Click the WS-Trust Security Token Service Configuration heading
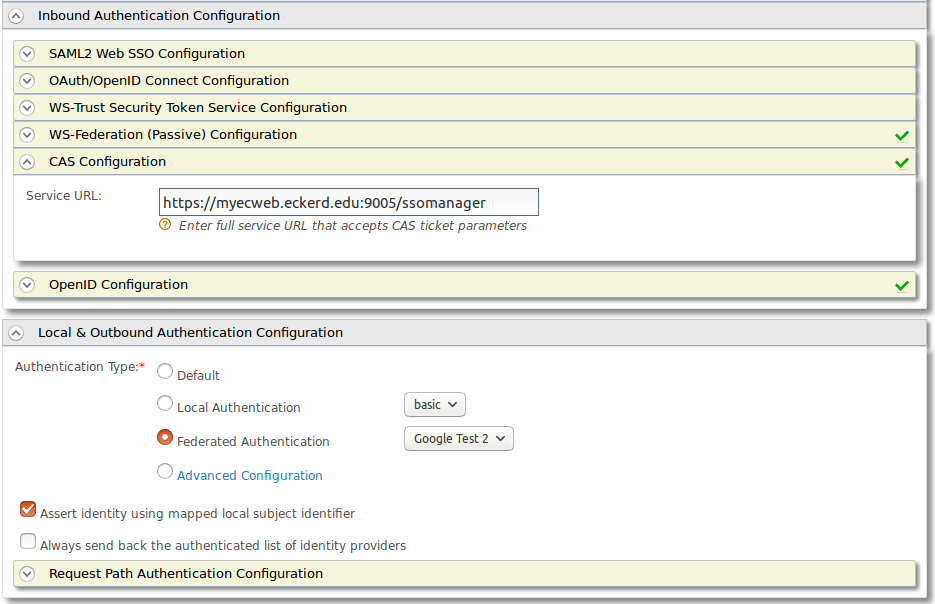 [x=198, y=108]
